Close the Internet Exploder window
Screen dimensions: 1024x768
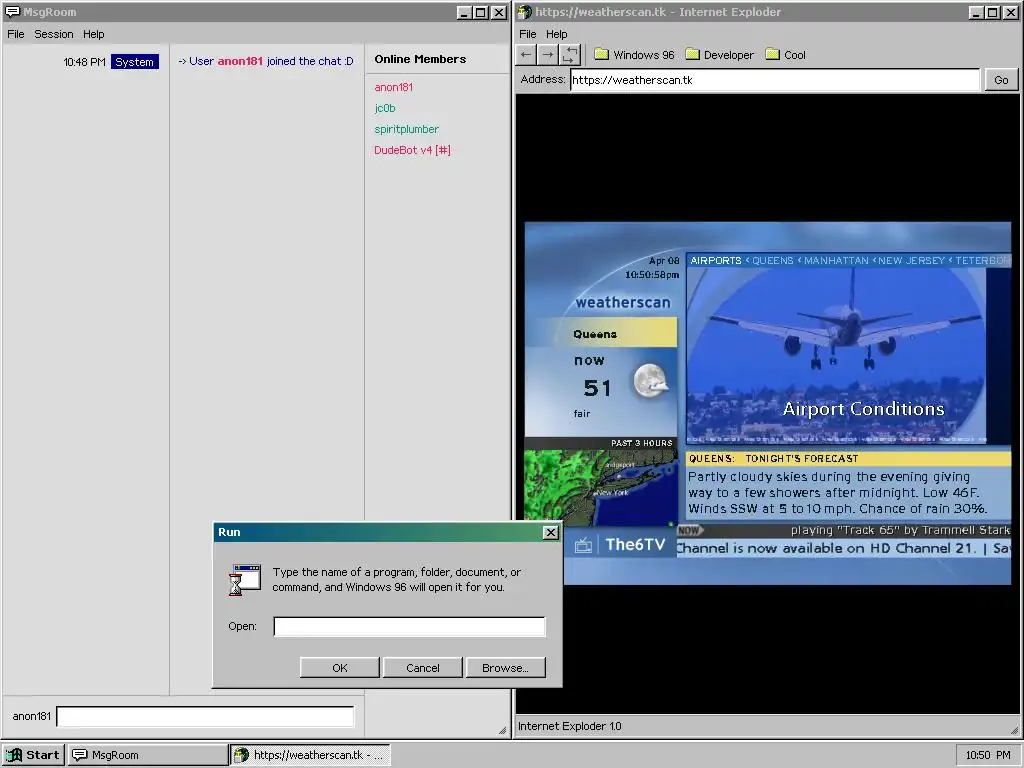(1010, 12)
